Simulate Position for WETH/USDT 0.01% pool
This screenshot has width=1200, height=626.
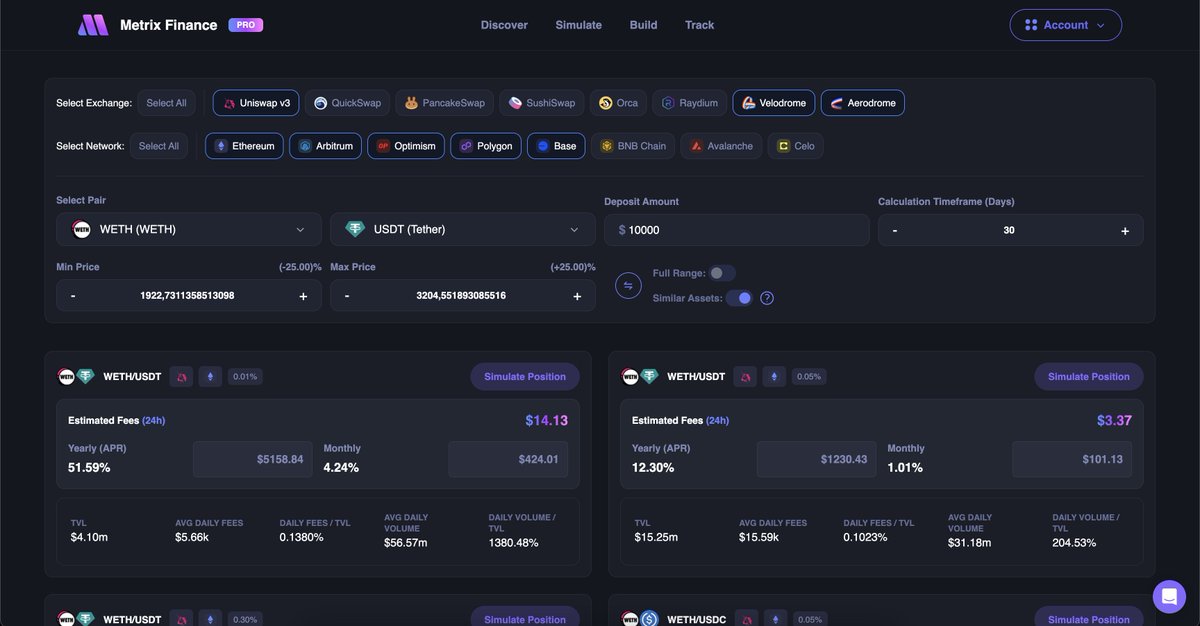coord(525,377)
